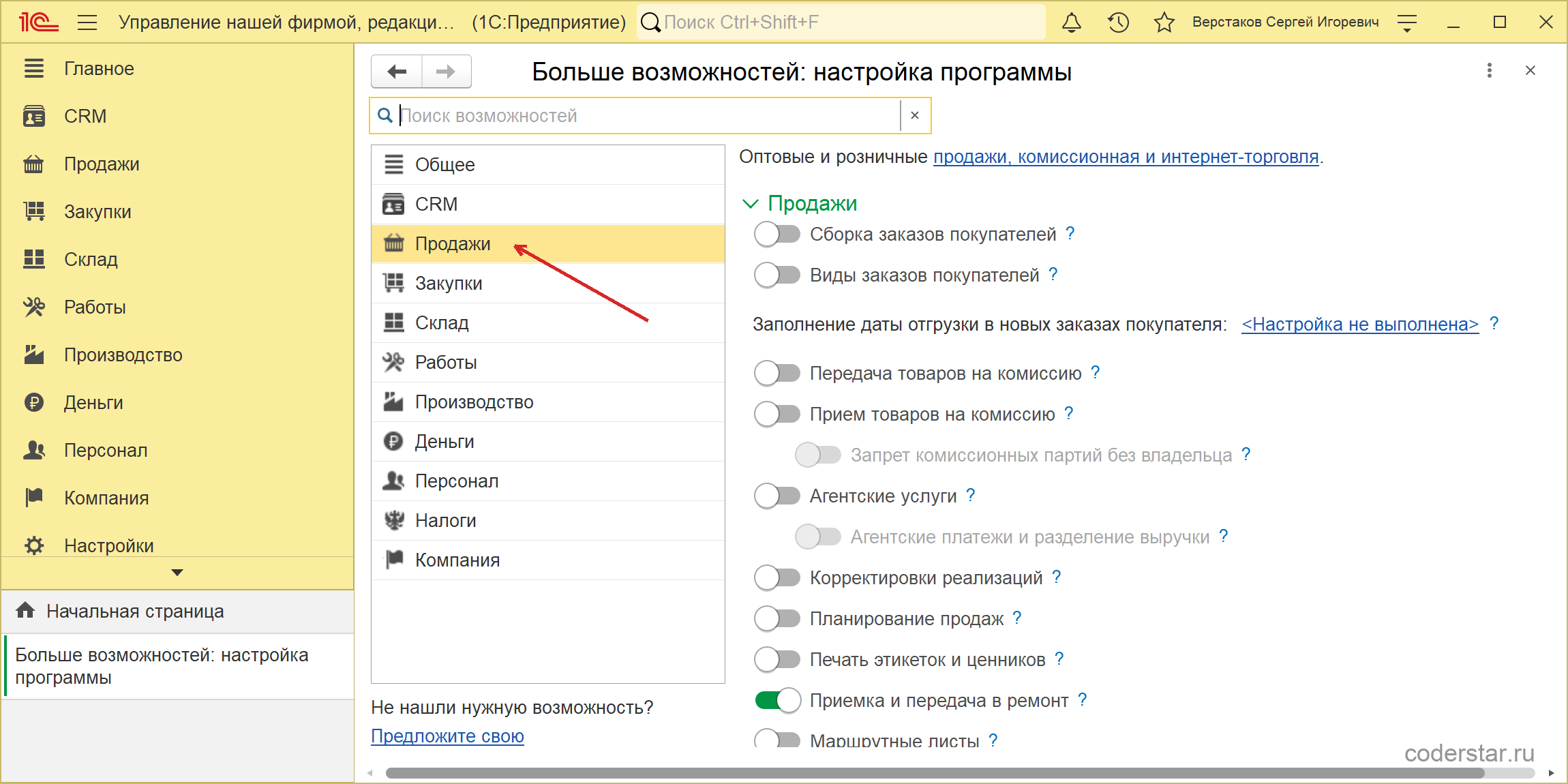The height and width of the screenshot is (784, 1568).
Task: Click the Предложите свою link
Action: (447, 736)
